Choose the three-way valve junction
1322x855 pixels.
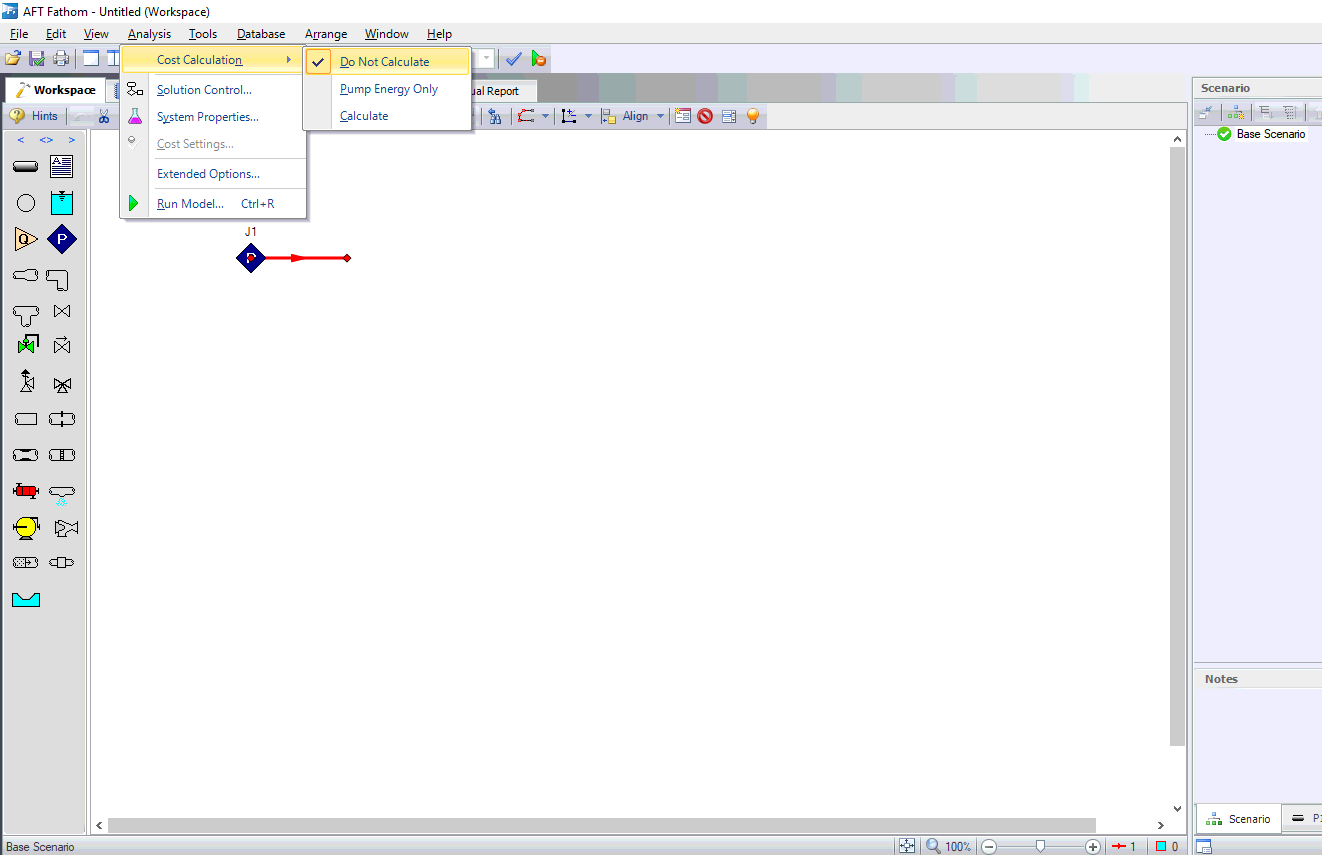point(62,385)
